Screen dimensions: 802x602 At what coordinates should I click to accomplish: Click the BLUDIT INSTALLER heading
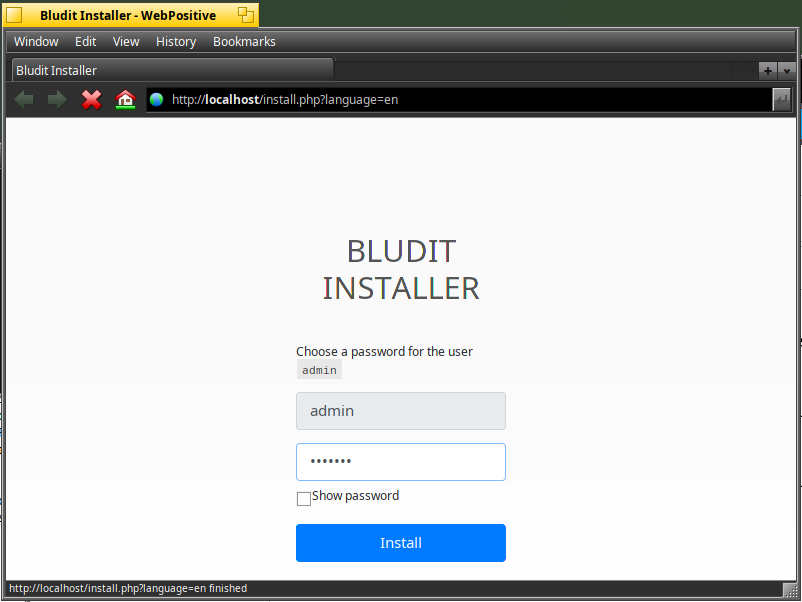401,270
